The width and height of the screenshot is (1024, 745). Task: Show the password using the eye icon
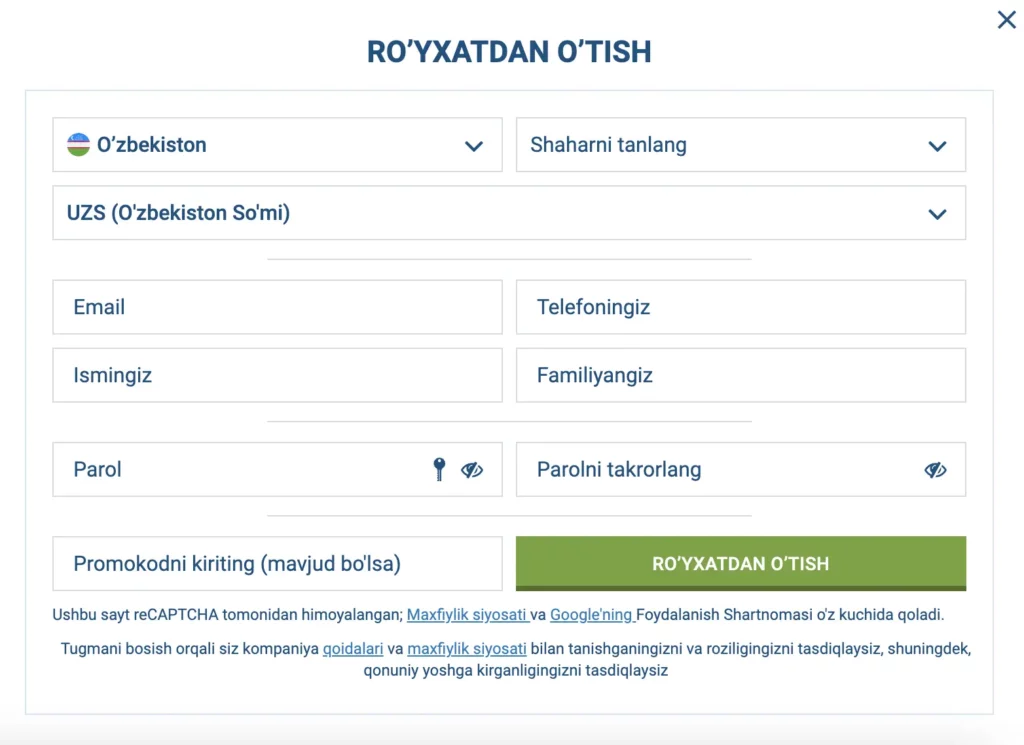[x=473, y=469]
